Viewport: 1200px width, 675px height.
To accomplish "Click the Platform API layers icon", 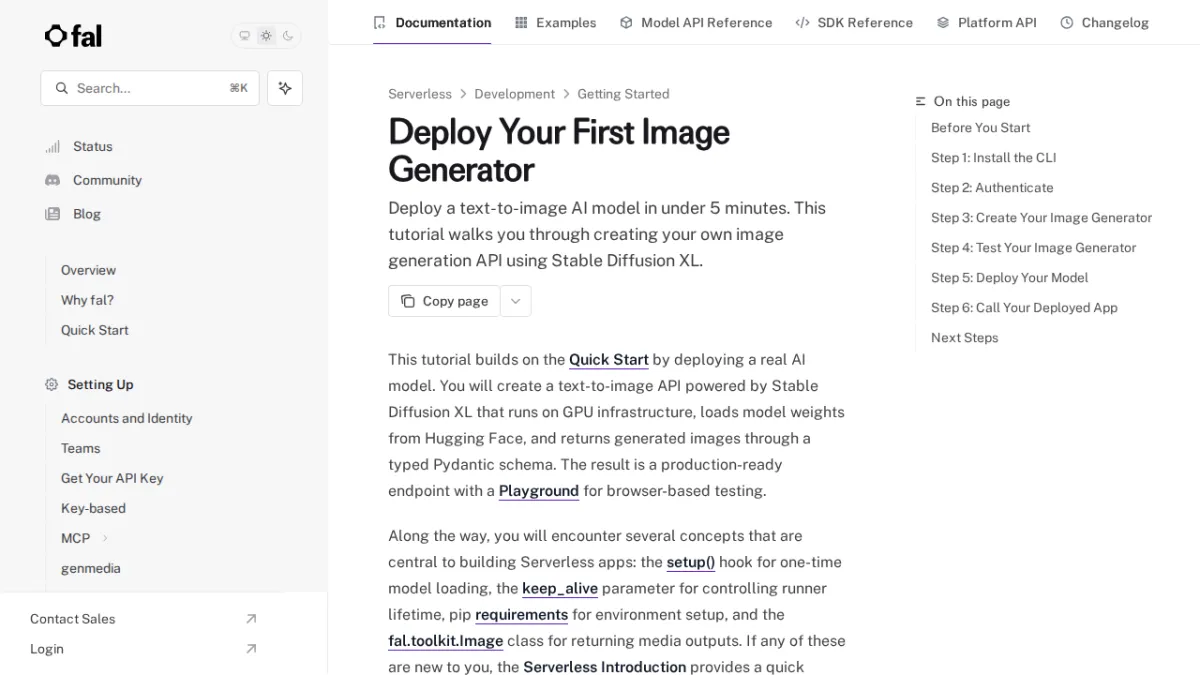I will tap(943, 22).
